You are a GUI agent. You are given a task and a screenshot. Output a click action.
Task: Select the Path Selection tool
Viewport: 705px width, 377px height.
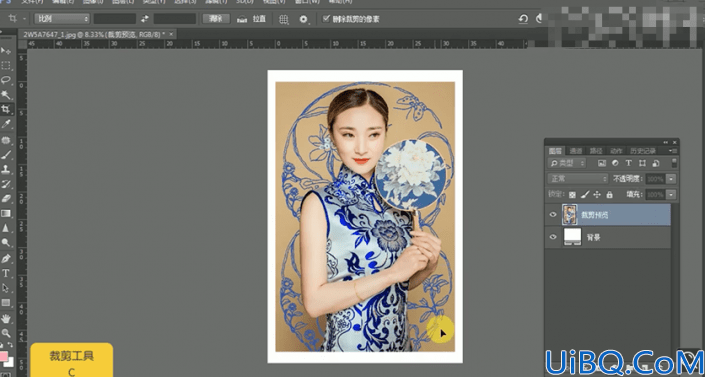6,288
